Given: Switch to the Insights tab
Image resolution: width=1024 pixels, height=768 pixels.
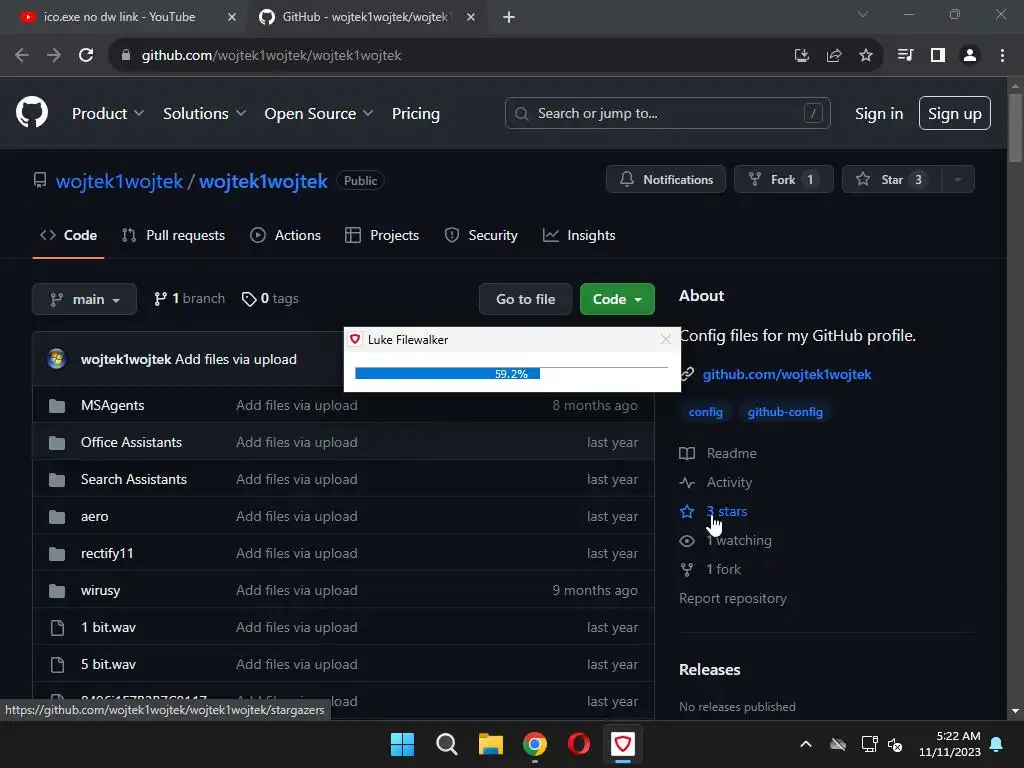Looking at the screenshot, I should [x=579, y=235].
